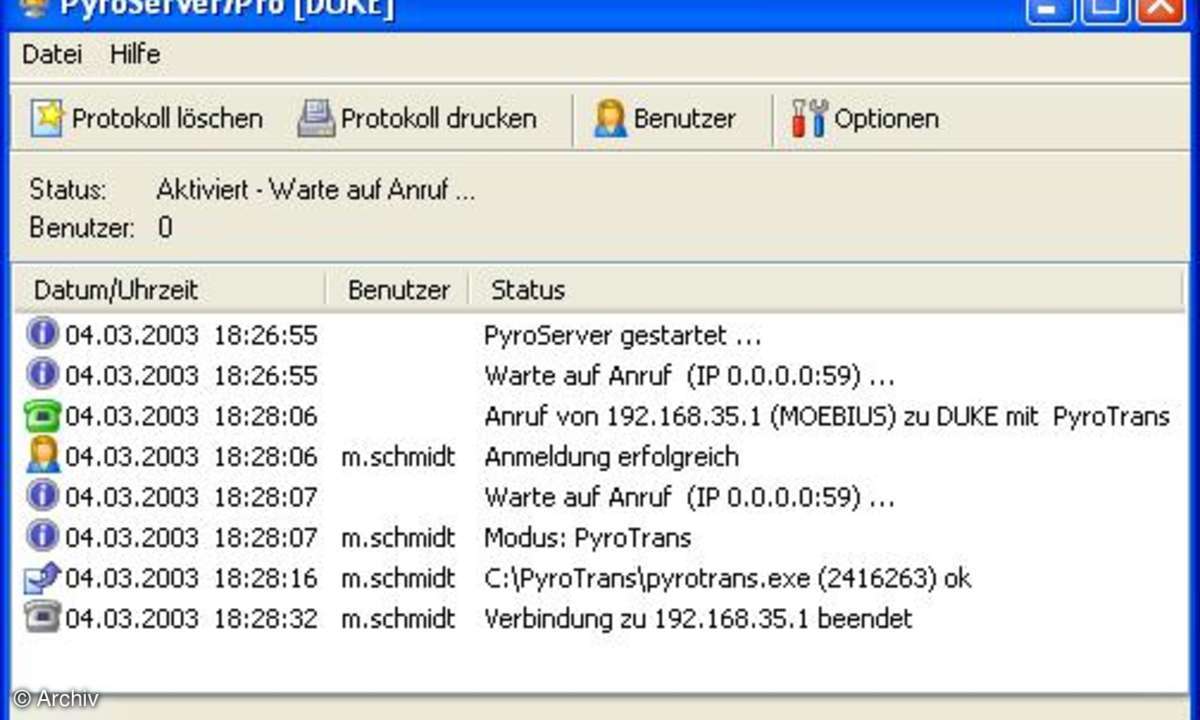1200x720 pixels.
Task: Open Optionen via the tools icon
Action: click(810, 118)
